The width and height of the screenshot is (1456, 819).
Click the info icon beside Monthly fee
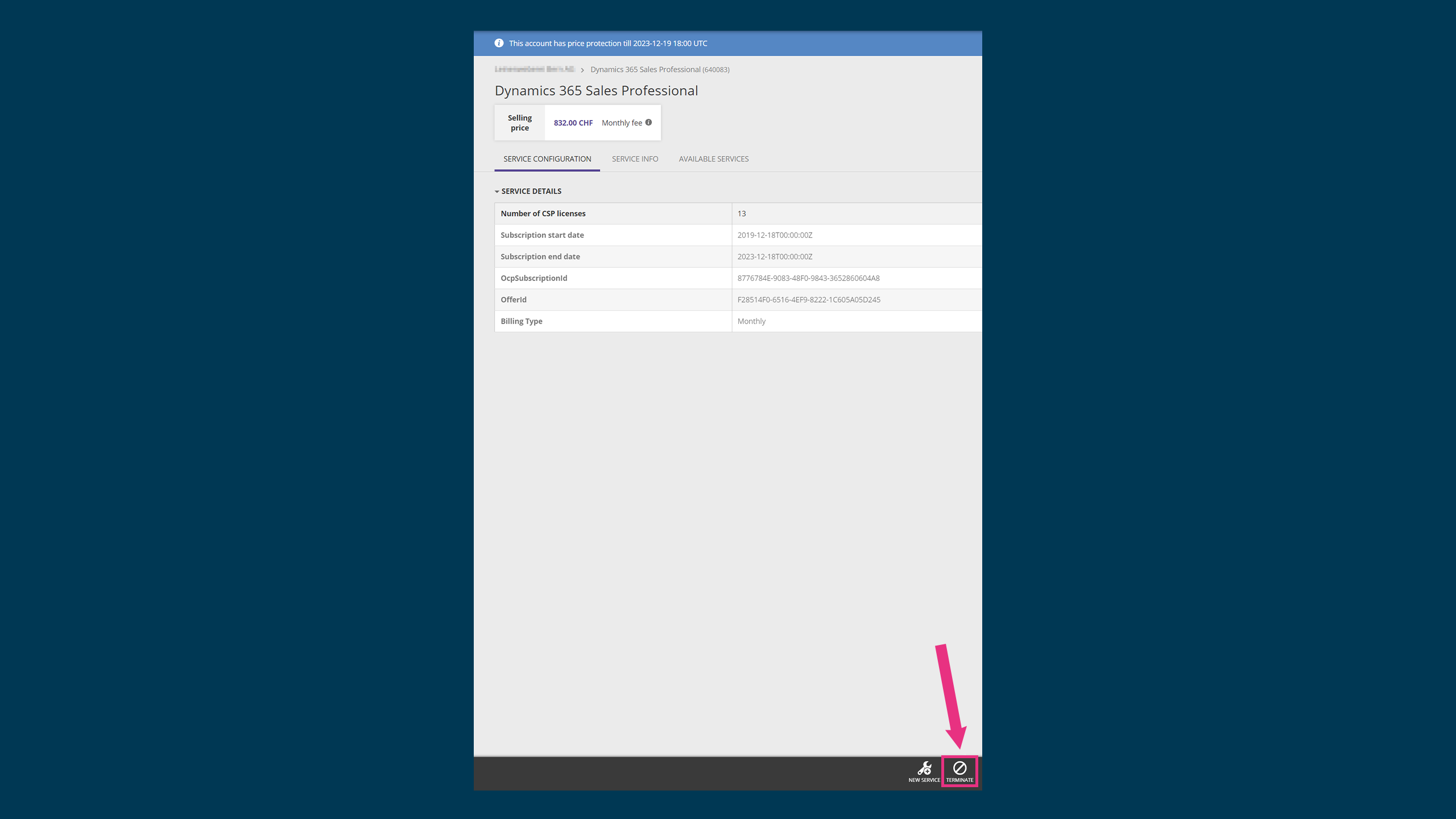coord(648,122)
